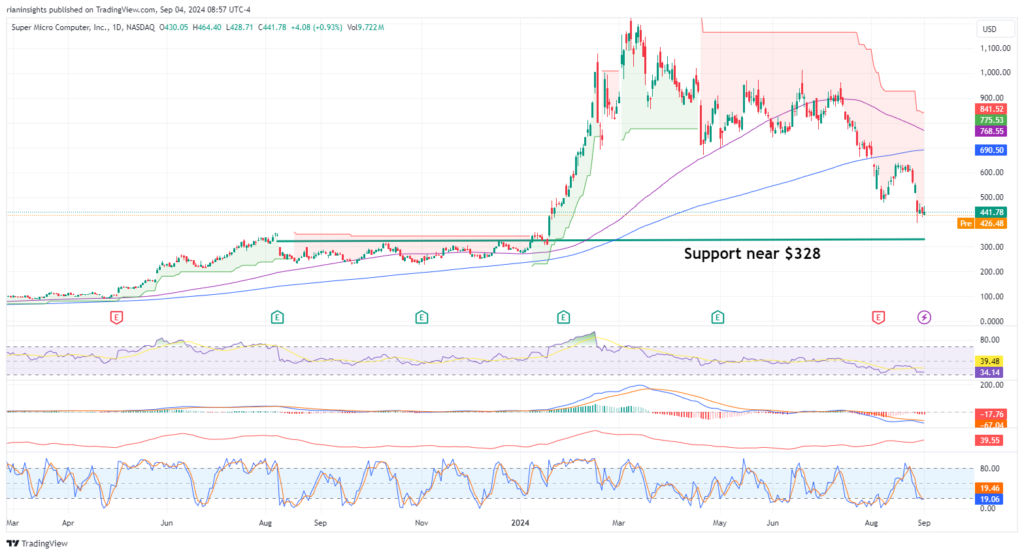The width and height of the screenshot is (1024, 555).
Task: Click the Super Micro Computer, Inc. symbol title
Action: coord(83,27)
